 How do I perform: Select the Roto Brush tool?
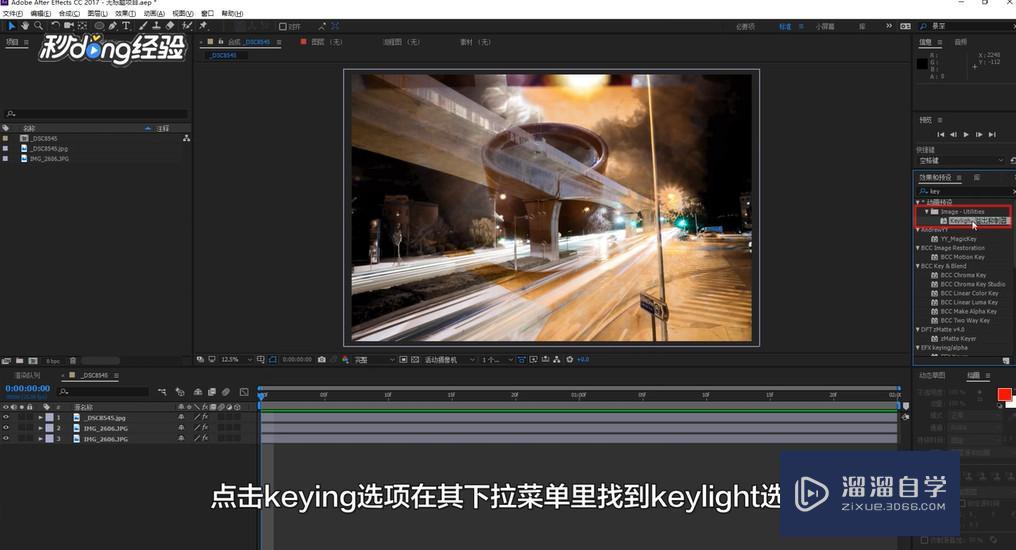pos(187,26)
